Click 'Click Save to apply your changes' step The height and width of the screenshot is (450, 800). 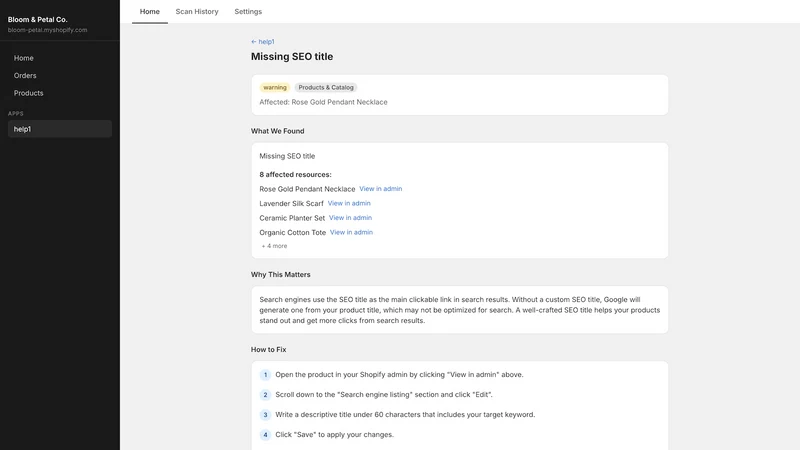[335, 435]
